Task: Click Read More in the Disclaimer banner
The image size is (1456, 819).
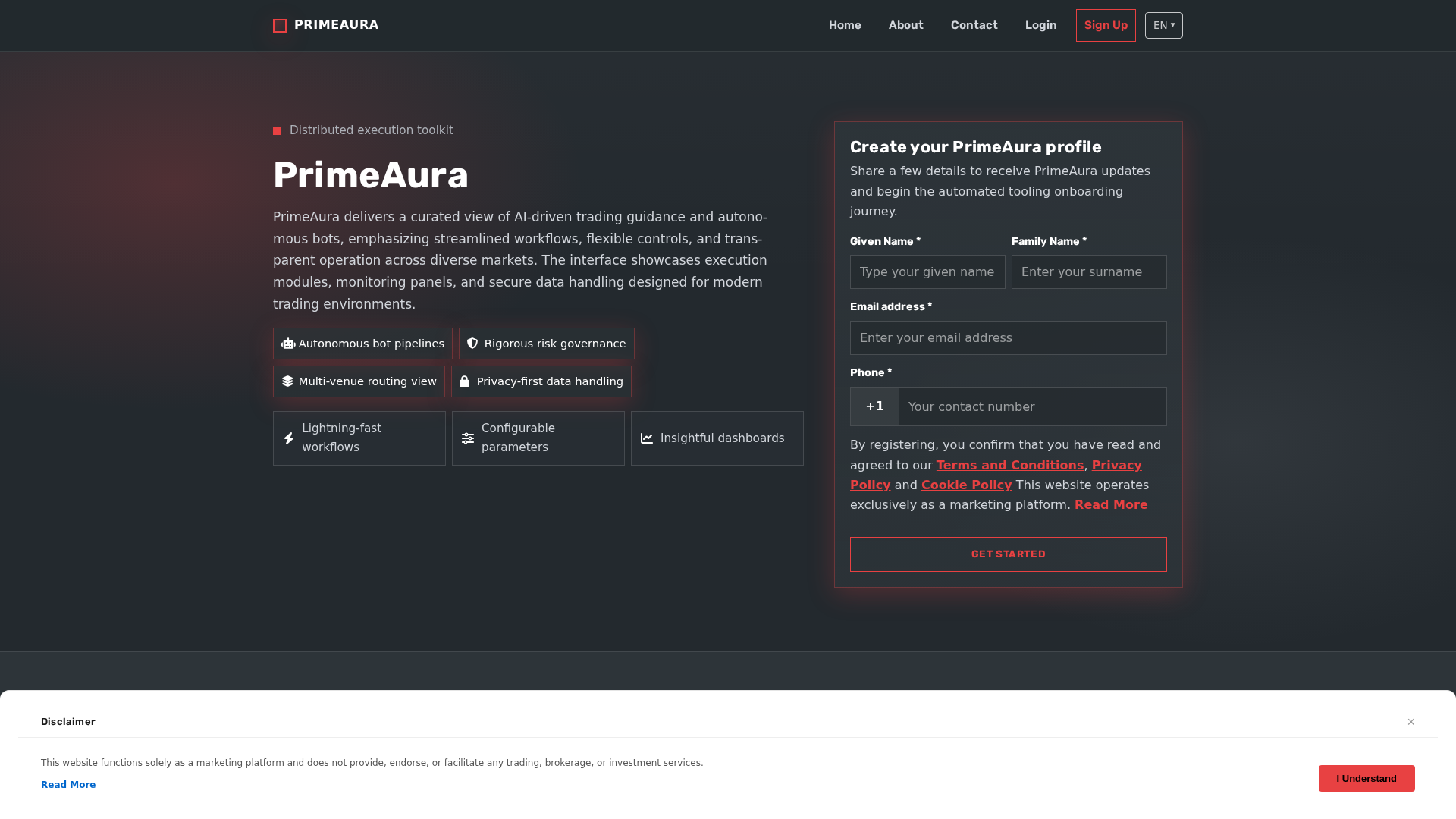Action: click(68, 785)
